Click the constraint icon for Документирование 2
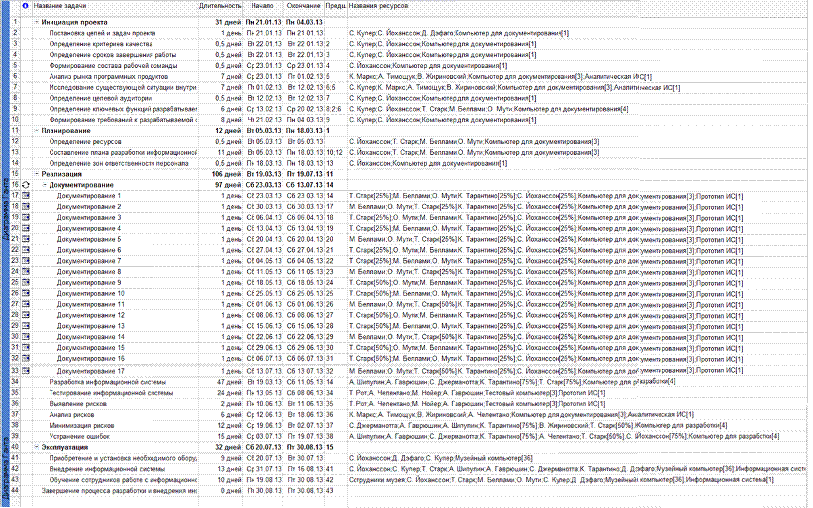813x508 pixels. pos(26,207)
